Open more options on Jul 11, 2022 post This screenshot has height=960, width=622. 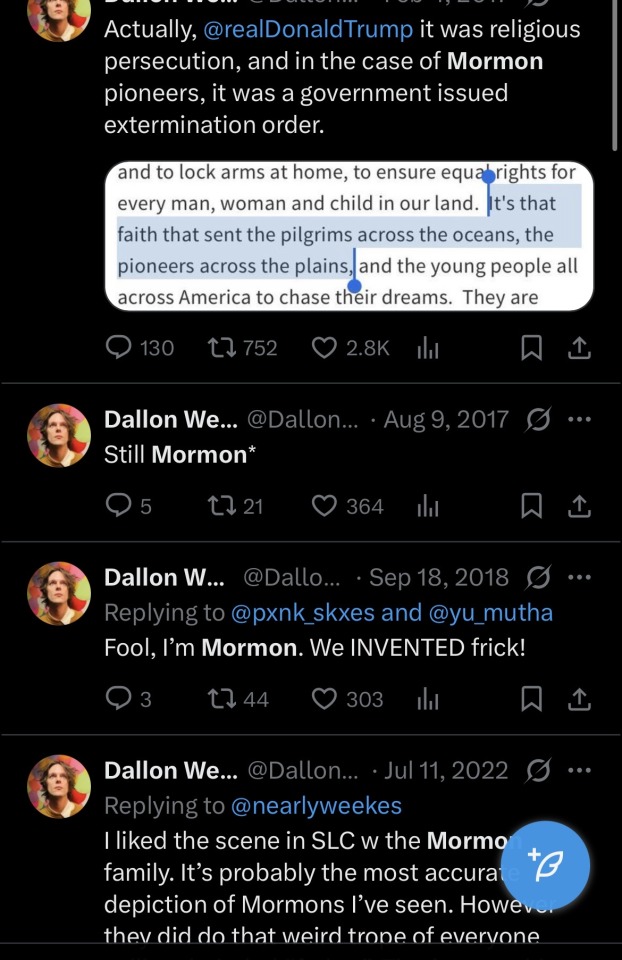[x=579, y=771]
